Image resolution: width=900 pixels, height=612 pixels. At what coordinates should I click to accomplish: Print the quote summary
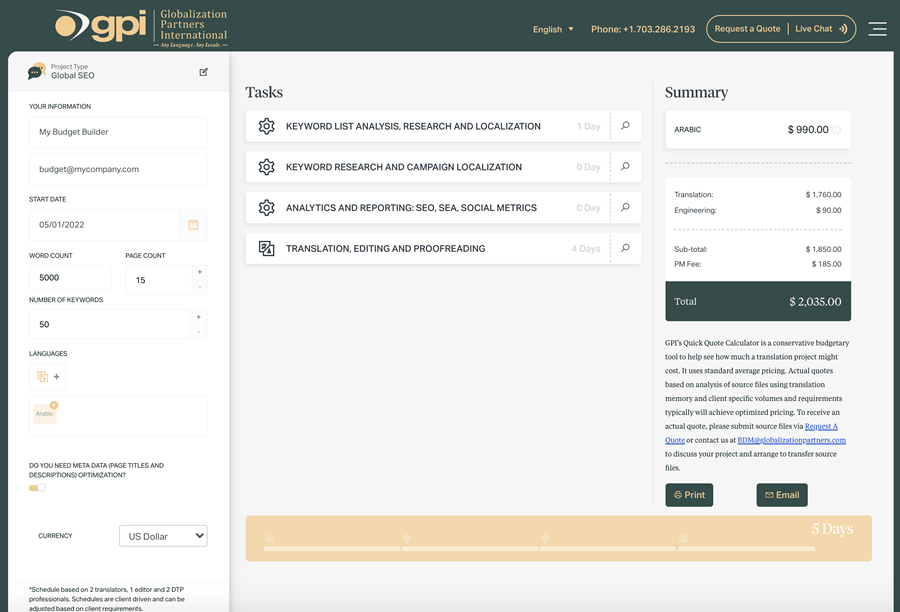689,495
